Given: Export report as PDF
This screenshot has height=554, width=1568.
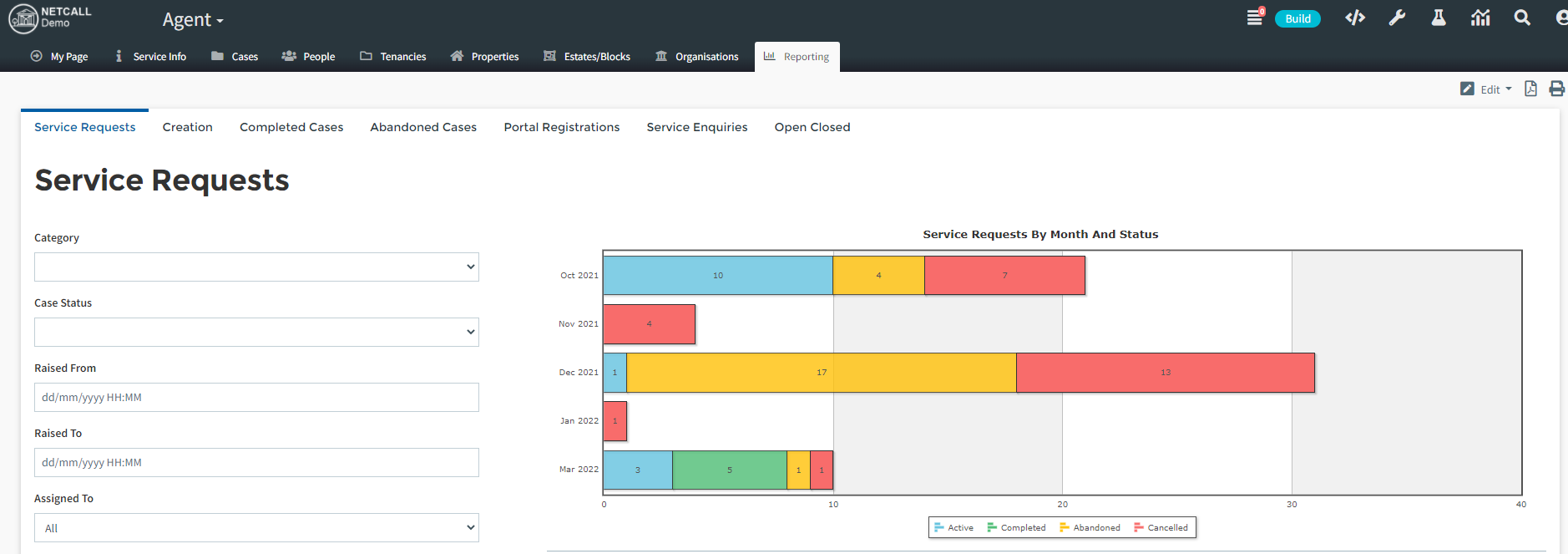Looking at the screenshot, I should pyautogui.click(x=1530, y=89).
